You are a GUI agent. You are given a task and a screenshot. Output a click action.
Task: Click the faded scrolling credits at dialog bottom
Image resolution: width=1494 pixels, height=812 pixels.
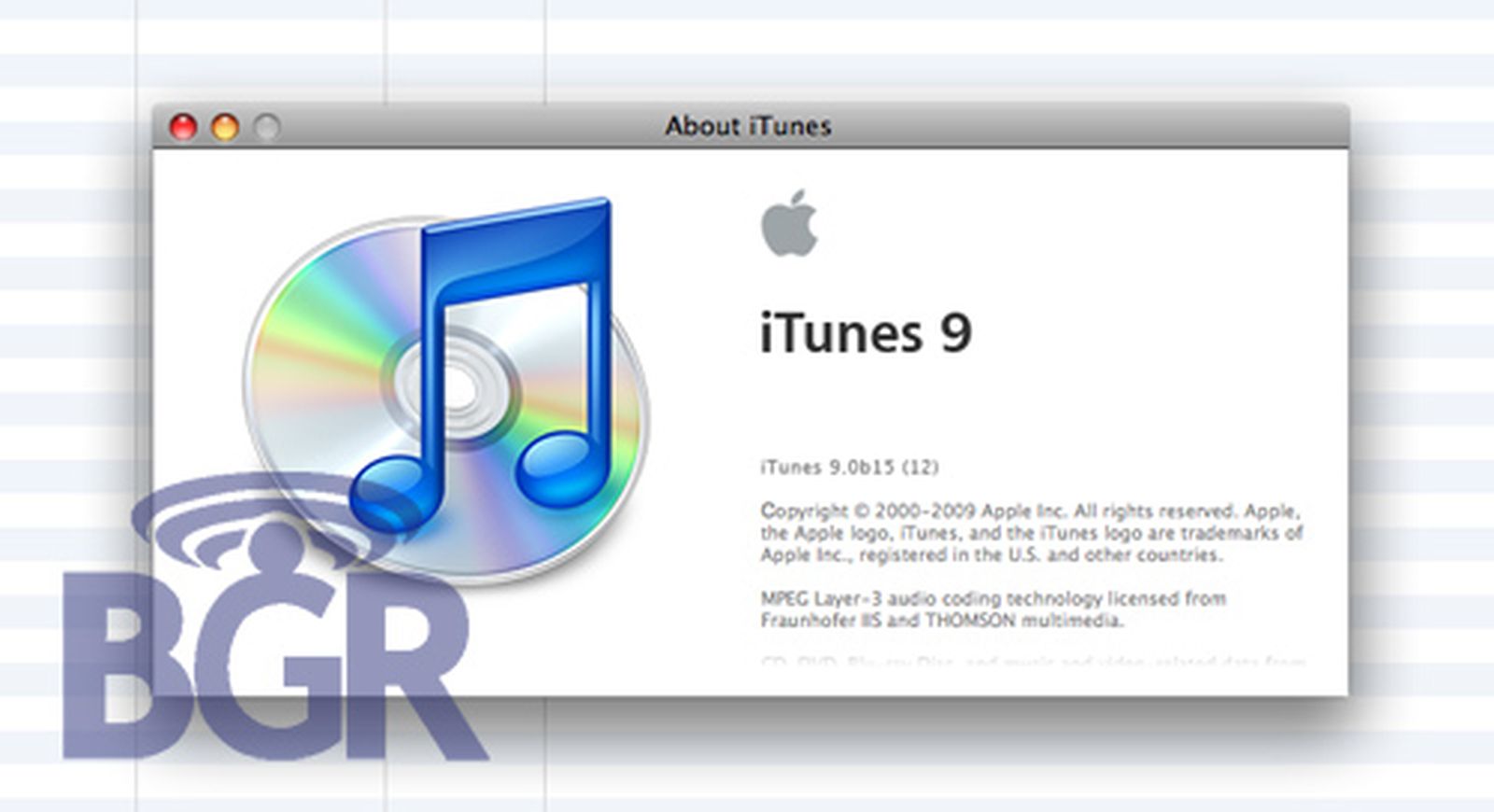(1032, 663)
